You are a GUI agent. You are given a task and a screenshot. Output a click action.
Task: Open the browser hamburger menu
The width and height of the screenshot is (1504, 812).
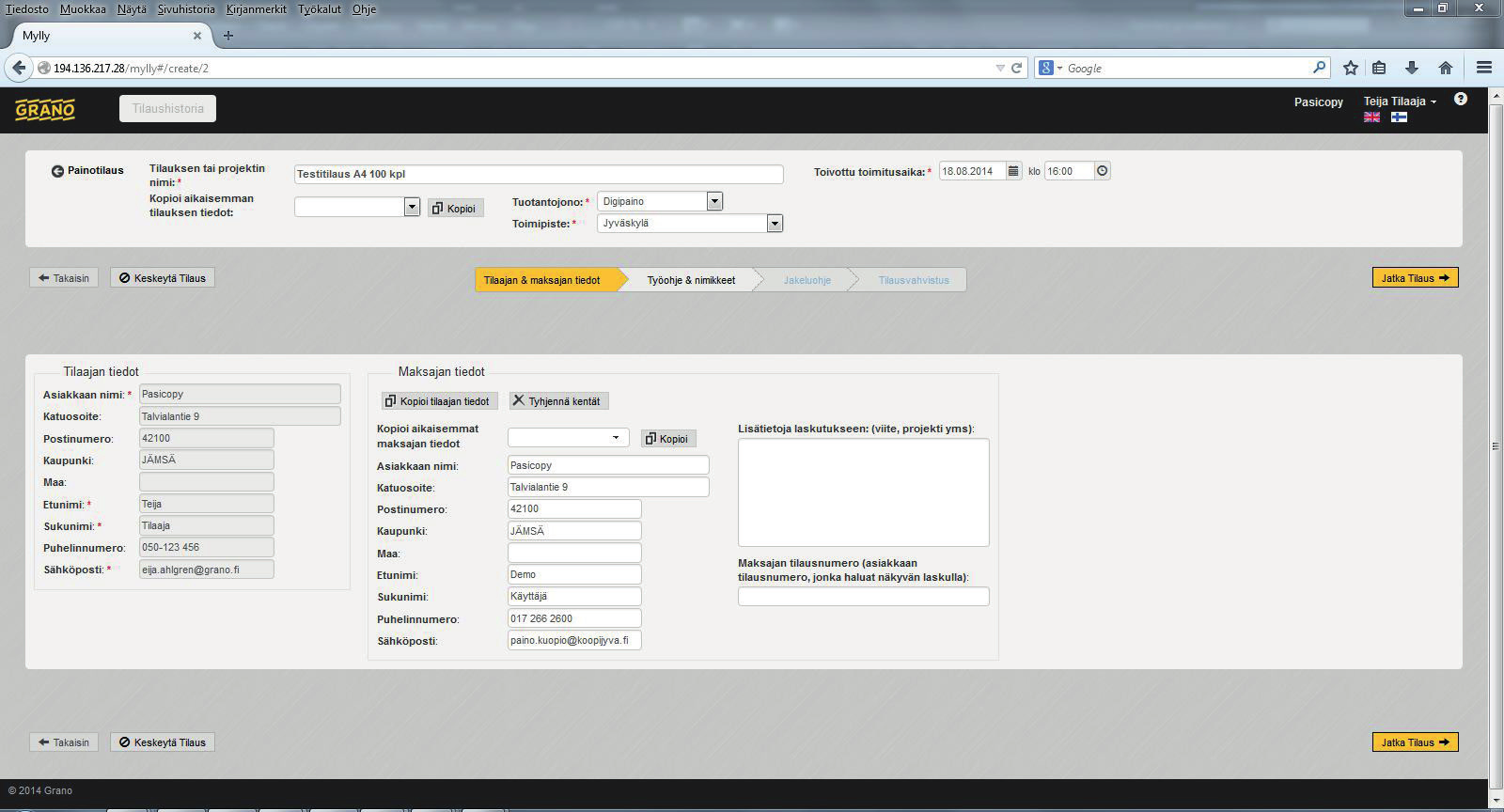[x=1484, y=68]
